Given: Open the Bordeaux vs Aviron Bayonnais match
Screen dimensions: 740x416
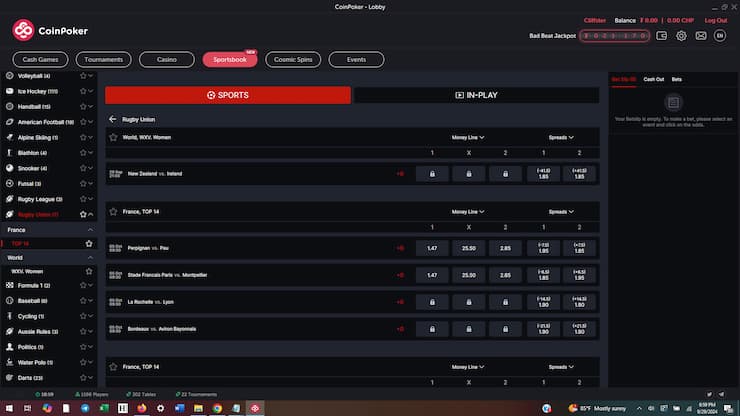Looking at the screenshot, I should point(162,329).
